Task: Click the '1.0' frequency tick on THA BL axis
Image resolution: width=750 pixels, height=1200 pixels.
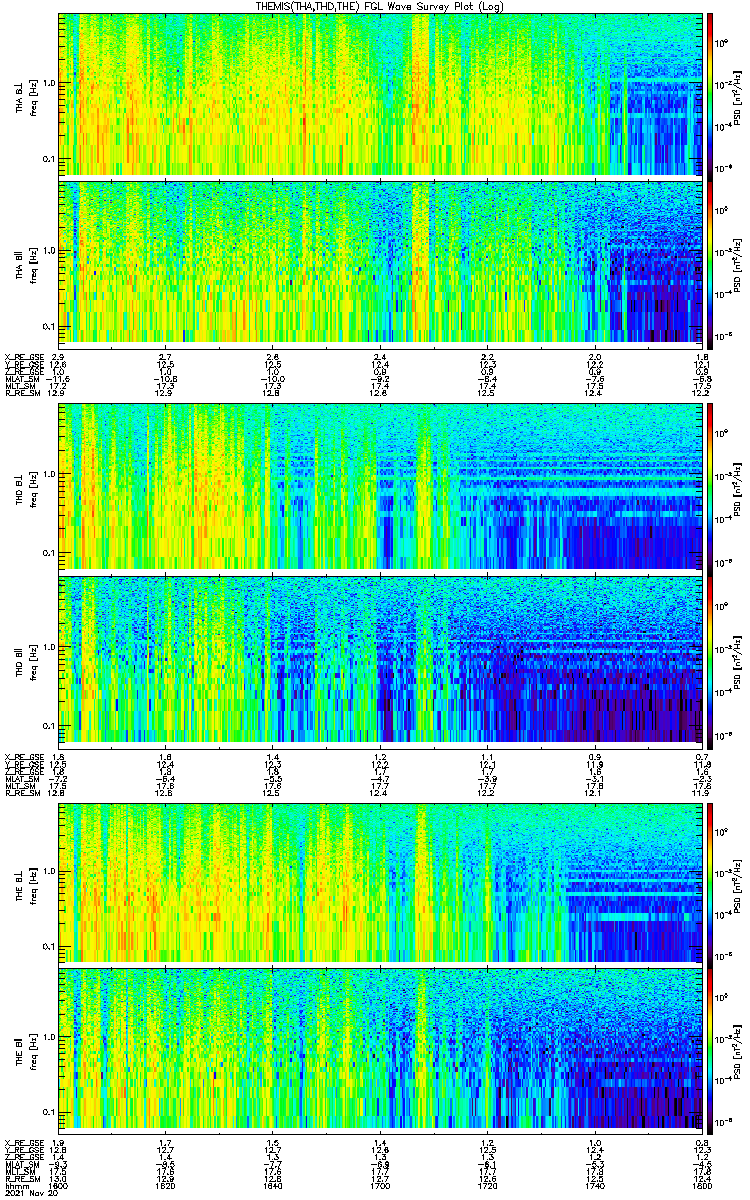Action: pyautogui.click(x=48, y=82)
